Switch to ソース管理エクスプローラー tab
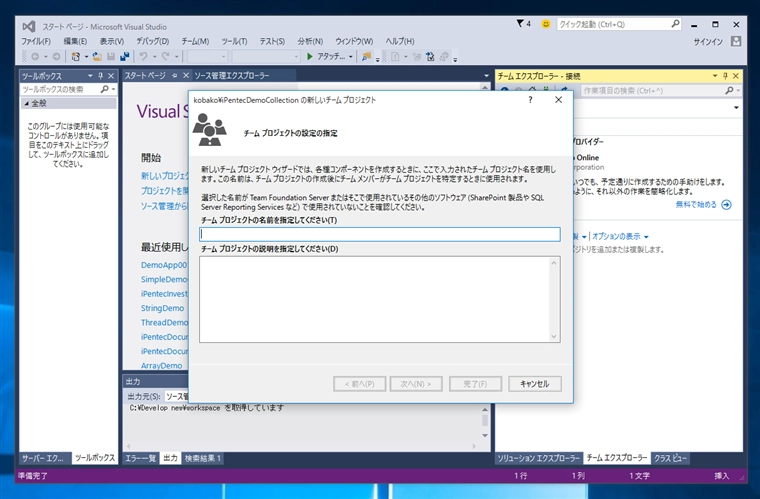760x499 pixels. click(232, 76)
